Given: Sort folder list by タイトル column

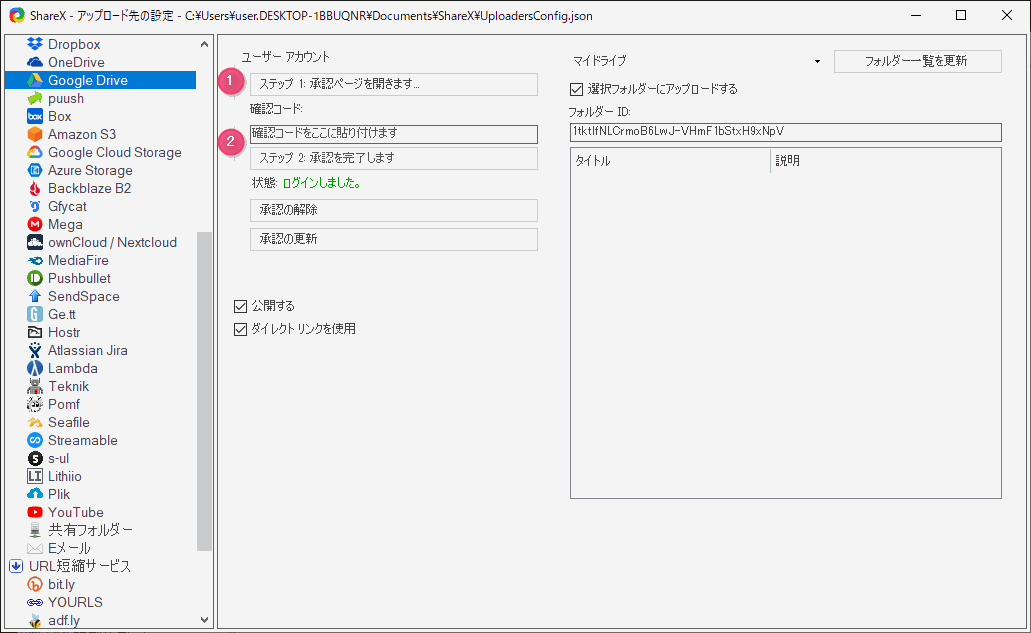Looking at the screenshot, I should tap(671, 161).
